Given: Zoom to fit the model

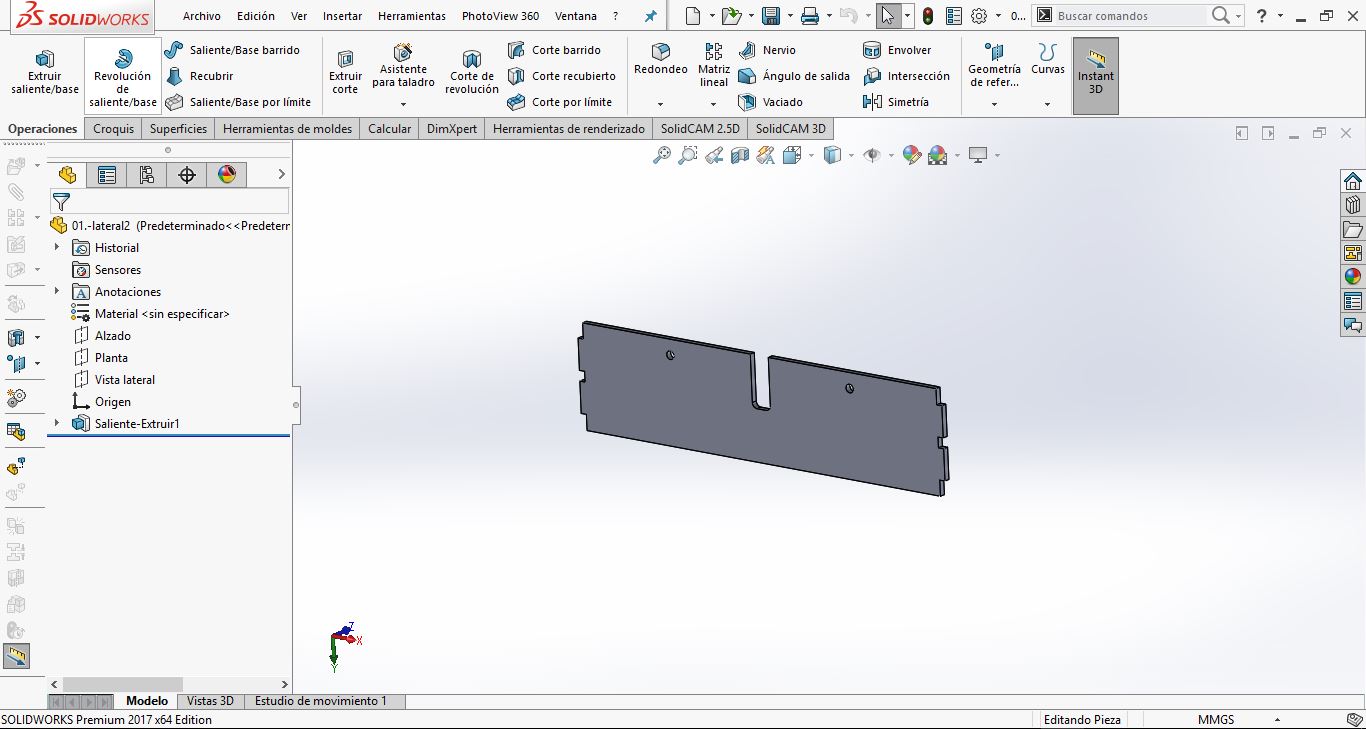Looking at the screenshot, I should click(662, 155).
